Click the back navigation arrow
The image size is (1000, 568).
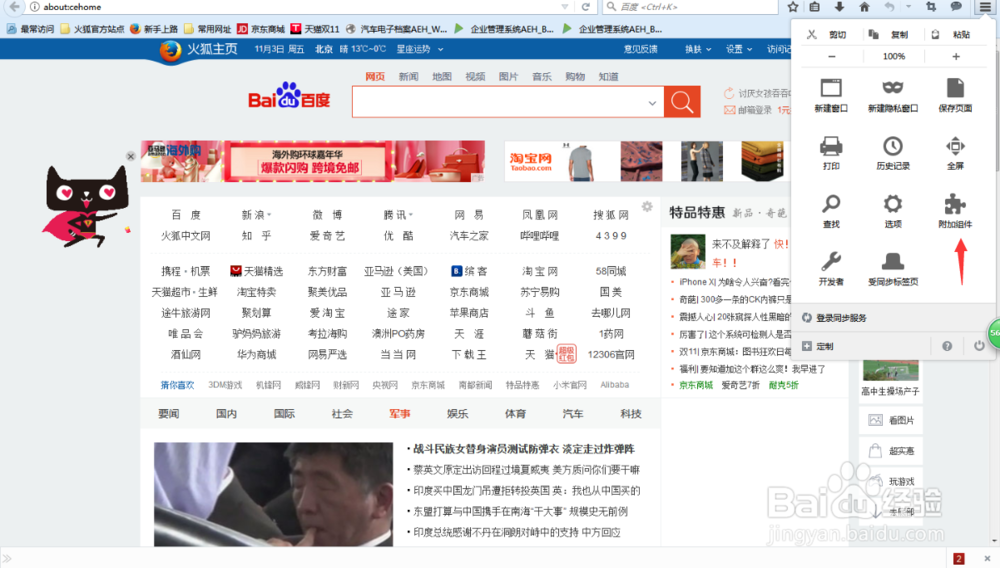click(14, 7)
